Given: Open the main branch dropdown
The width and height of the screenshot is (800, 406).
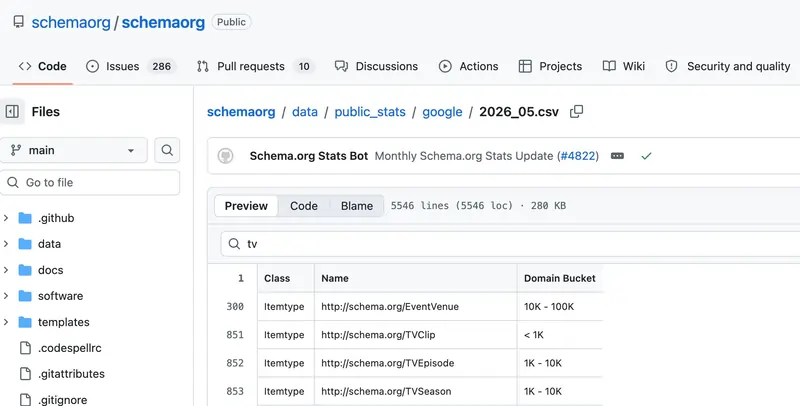Looking at the screenshot, I should (74, 150).
